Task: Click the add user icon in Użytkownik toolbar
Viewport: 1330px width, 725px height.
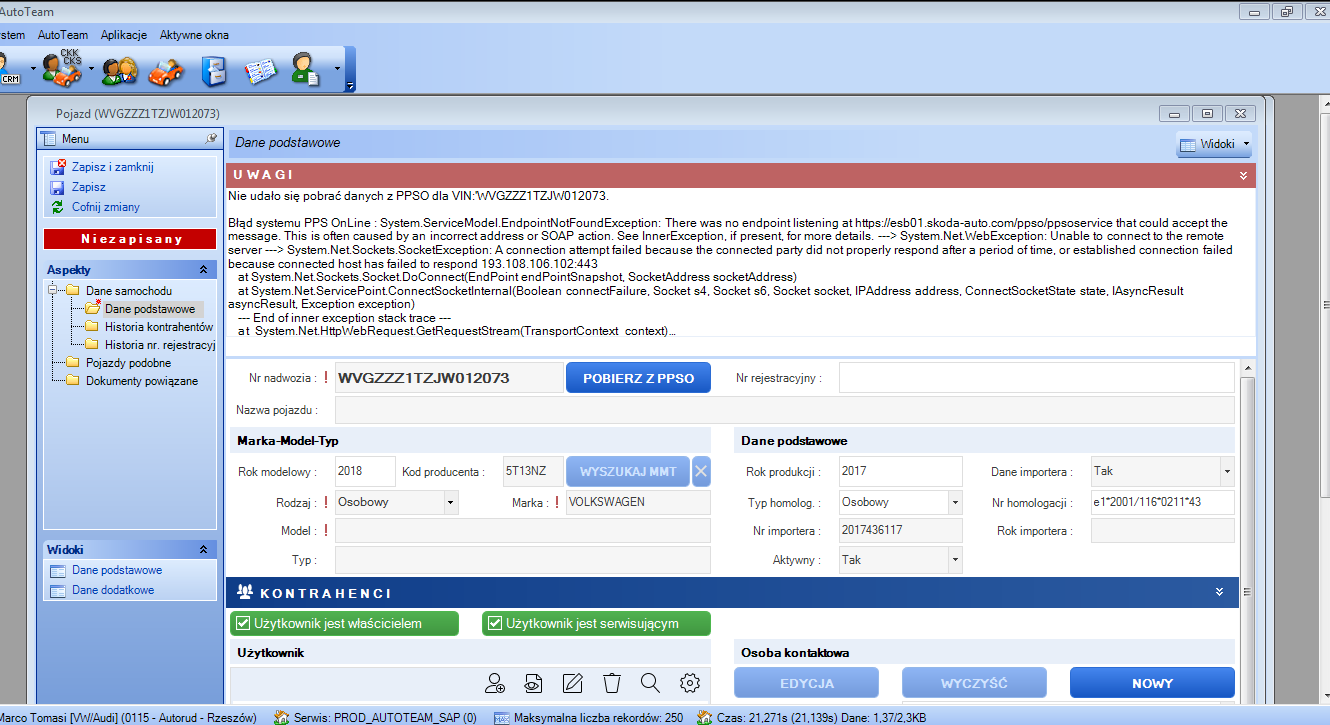Action: click(495, 683)
